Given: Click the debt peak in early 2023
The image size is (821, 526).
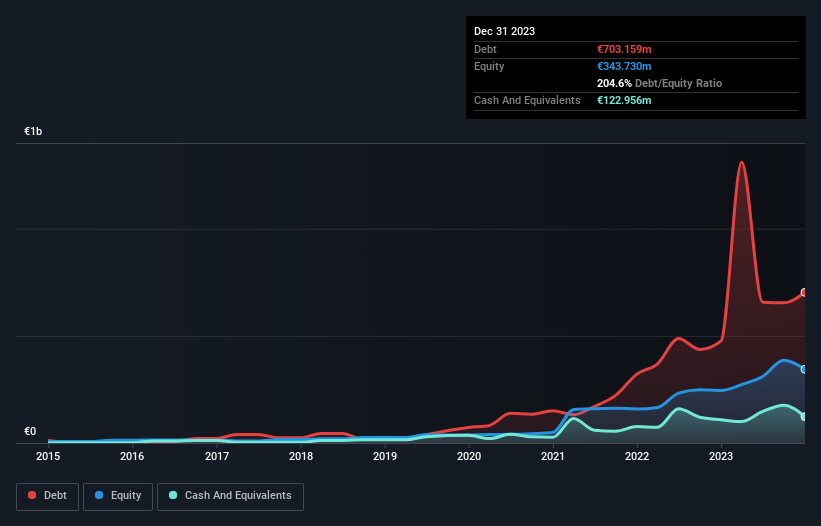Looking at the screenshot, I should (741, 162).
